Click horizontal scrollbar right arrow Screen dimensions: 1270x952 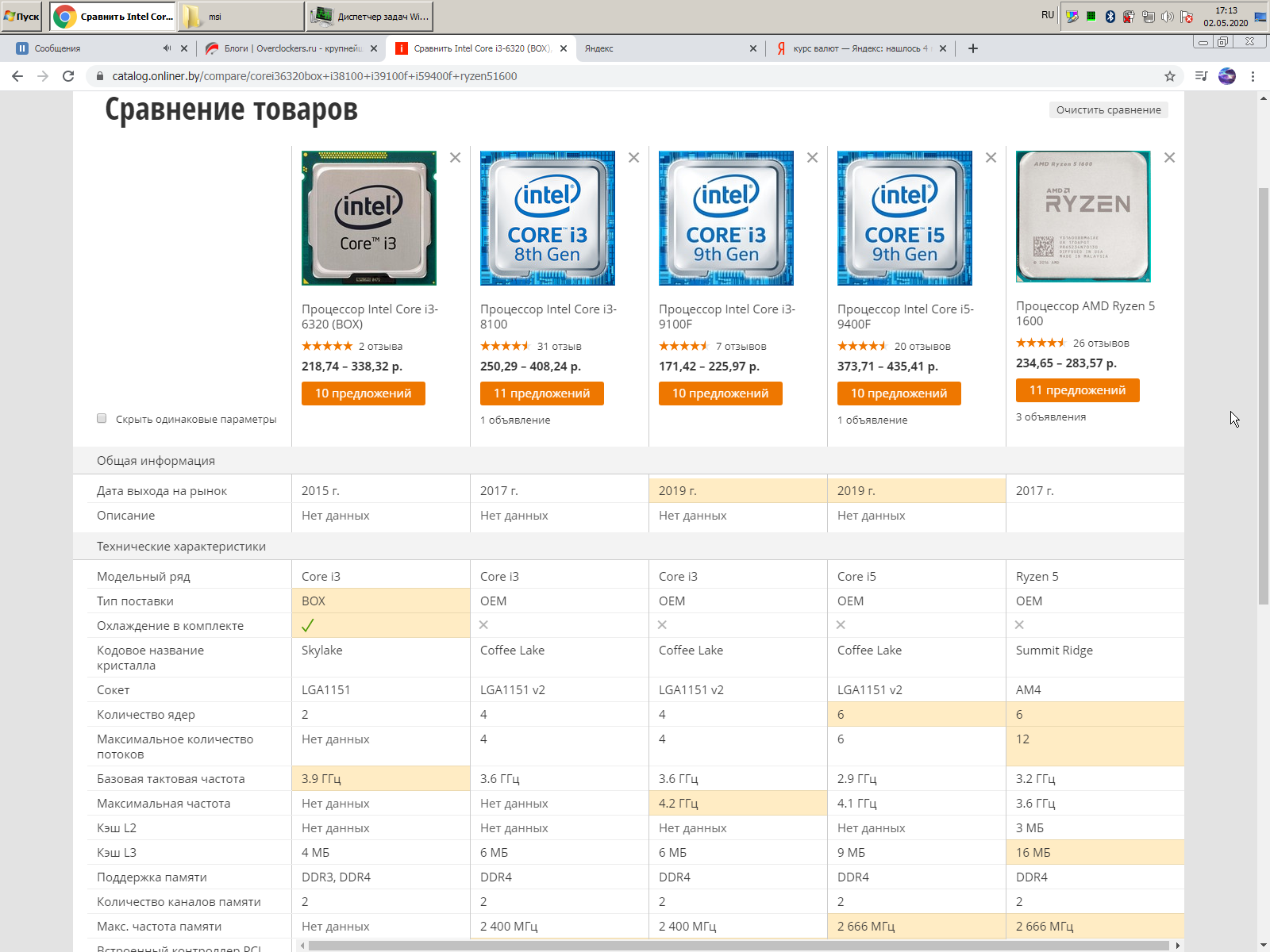tap(1177, 946)
